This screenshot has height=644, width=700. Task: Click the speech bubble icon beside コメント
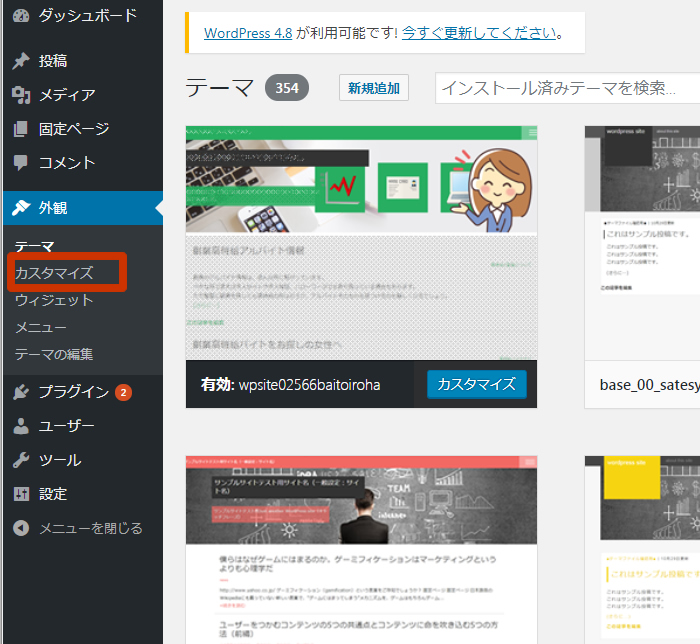coord(21,163)
